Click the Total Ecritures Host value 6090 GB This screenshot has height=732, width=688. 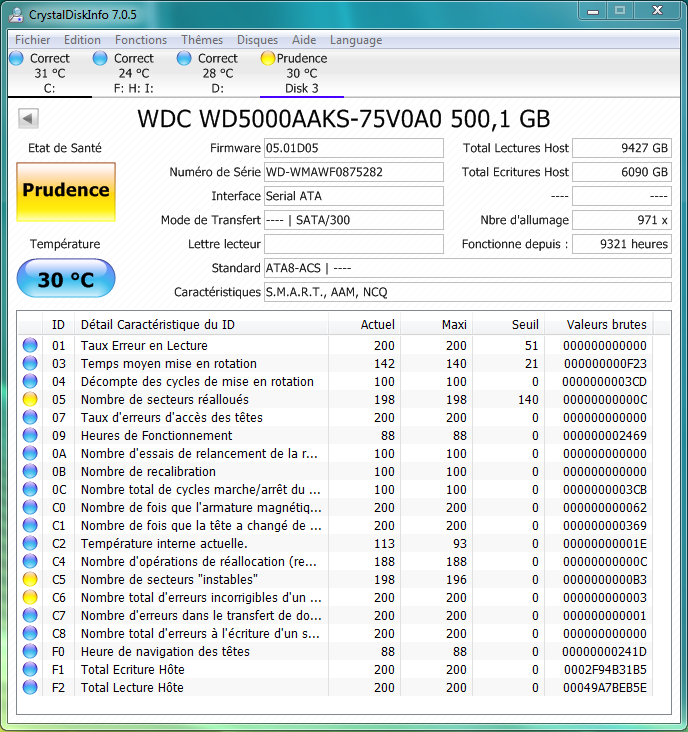pyautogui.click(x=622, y=172)
